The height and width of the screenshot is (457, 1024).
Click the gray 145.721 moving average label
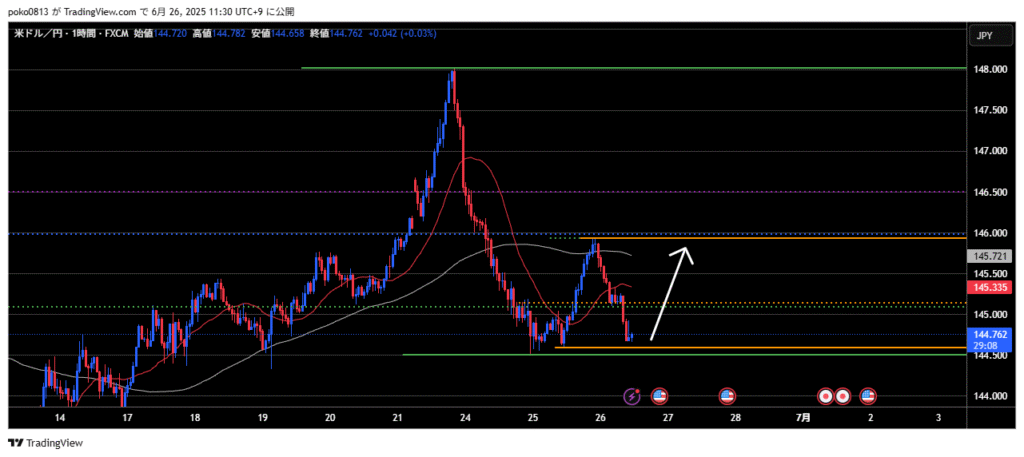pos(989,257)
